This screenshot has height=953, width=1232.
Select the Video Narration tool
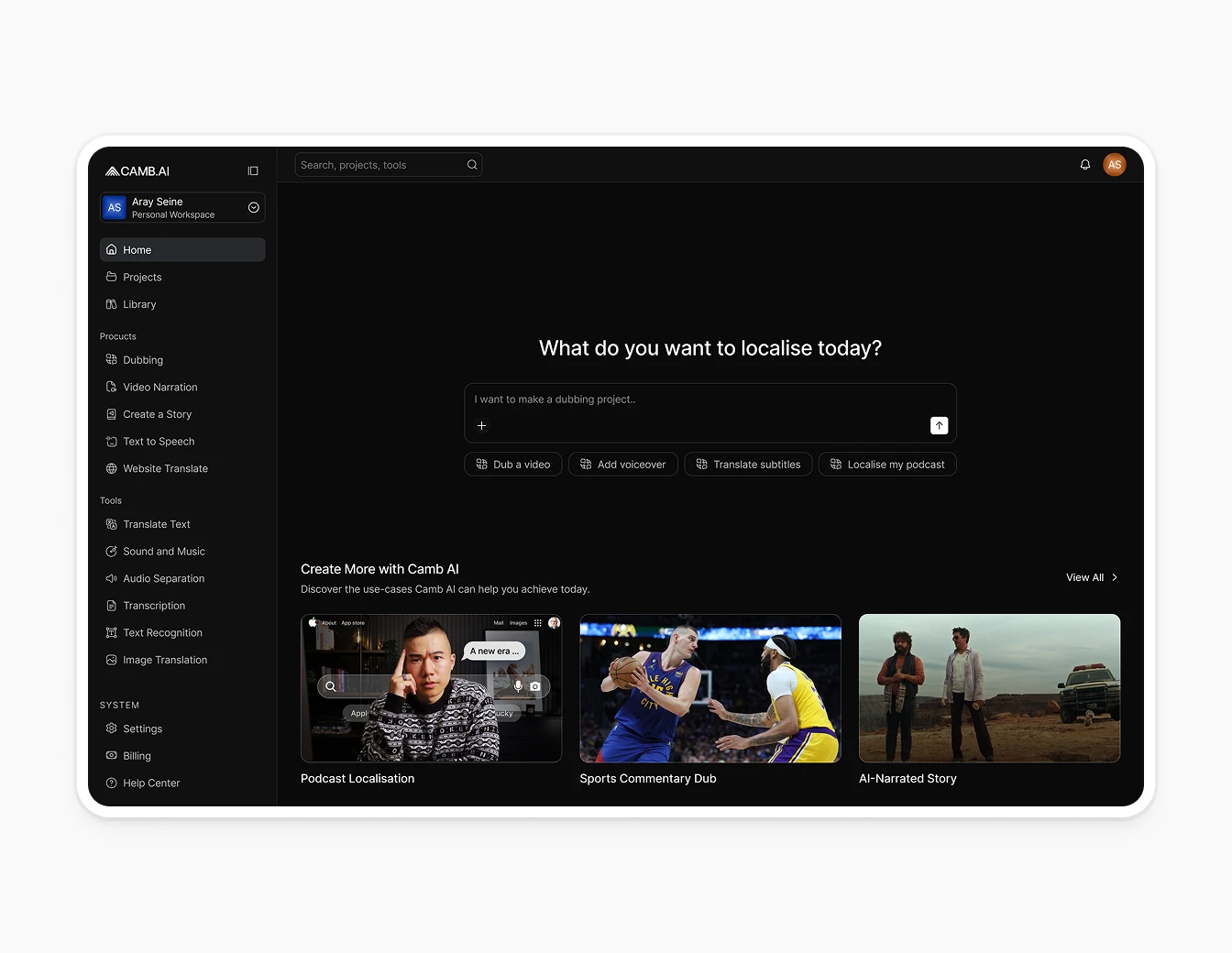click(159, 387)
